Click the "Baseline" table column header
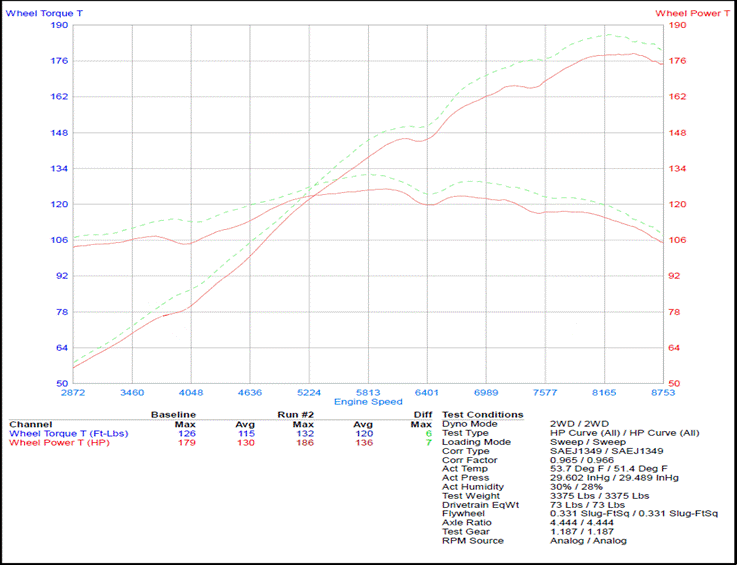 173,415
